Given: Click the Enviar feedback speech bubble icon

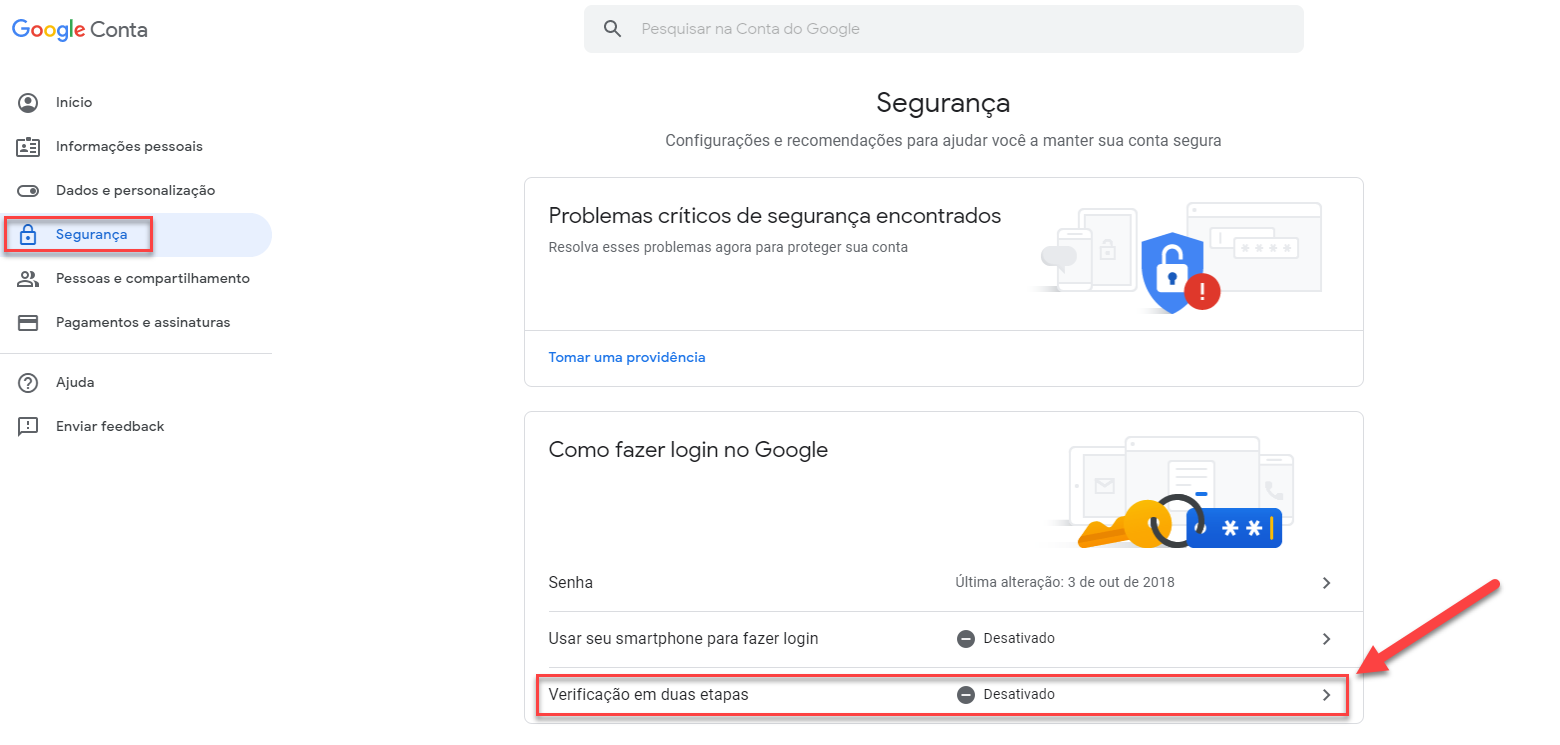Looking at the screenshot, I should (x=28, y=427).
